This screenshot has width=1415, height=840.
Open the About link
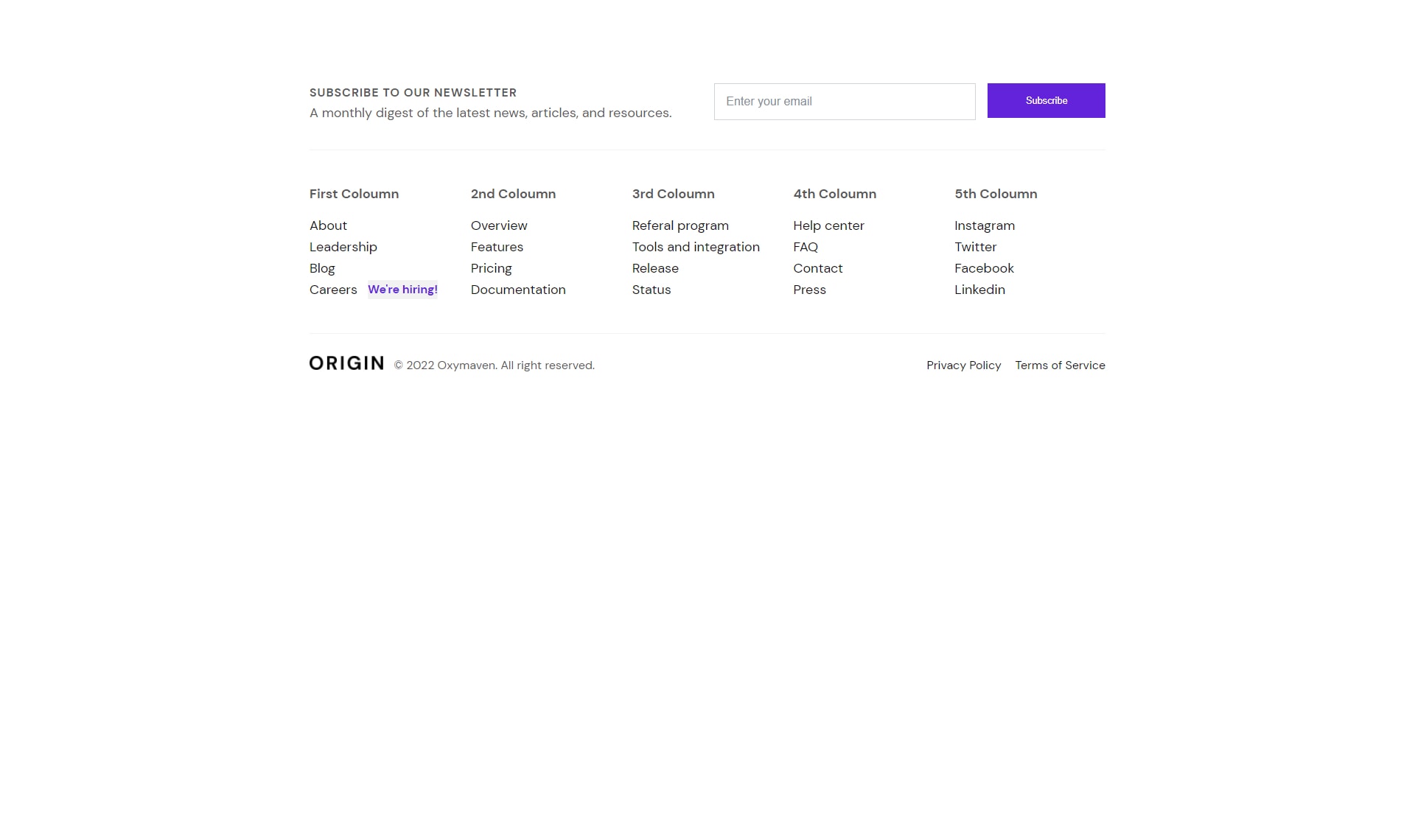tap(328, 225)
